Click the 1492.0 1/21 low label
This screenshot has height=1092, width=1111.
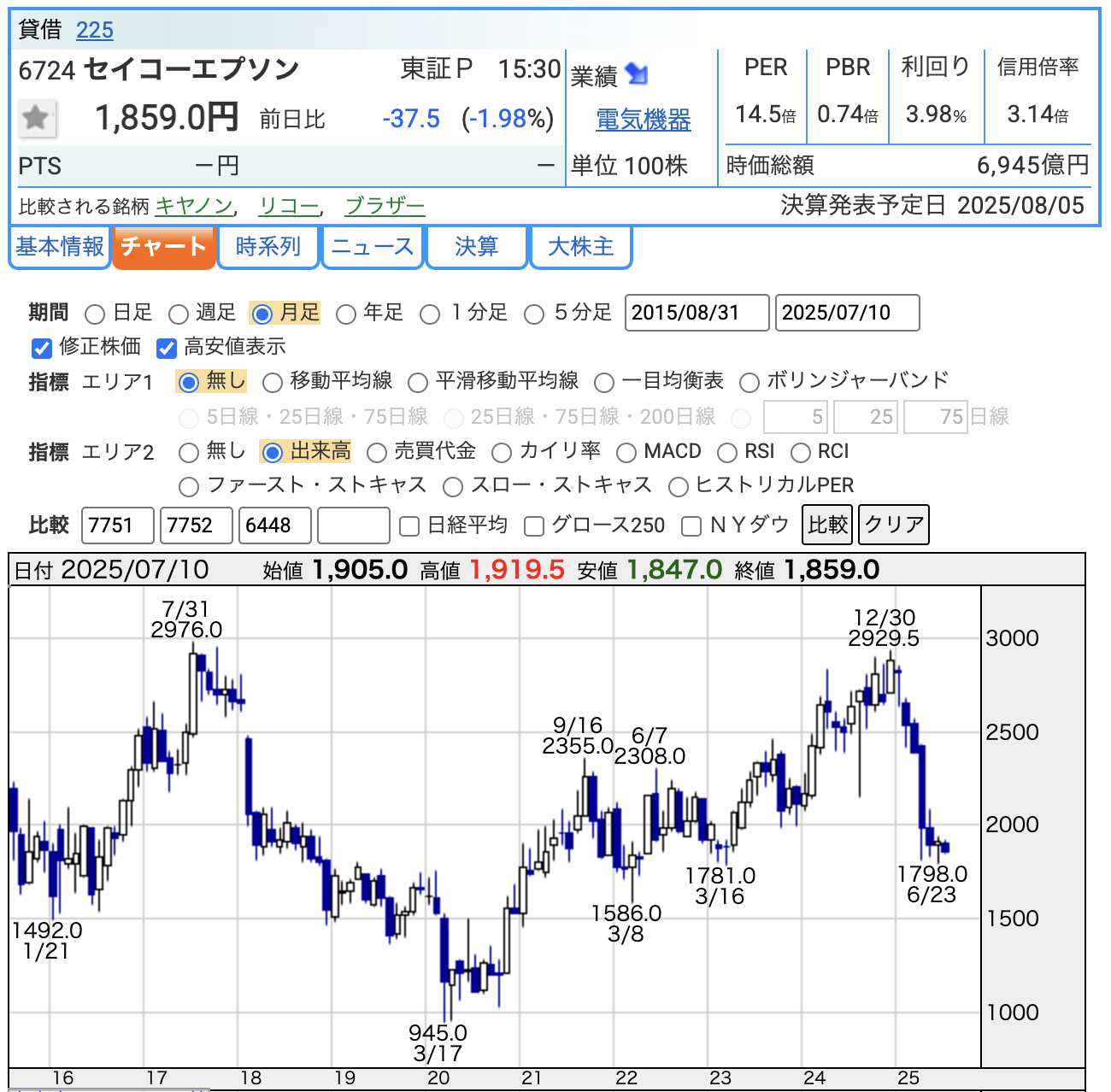[x=47, y=941]
